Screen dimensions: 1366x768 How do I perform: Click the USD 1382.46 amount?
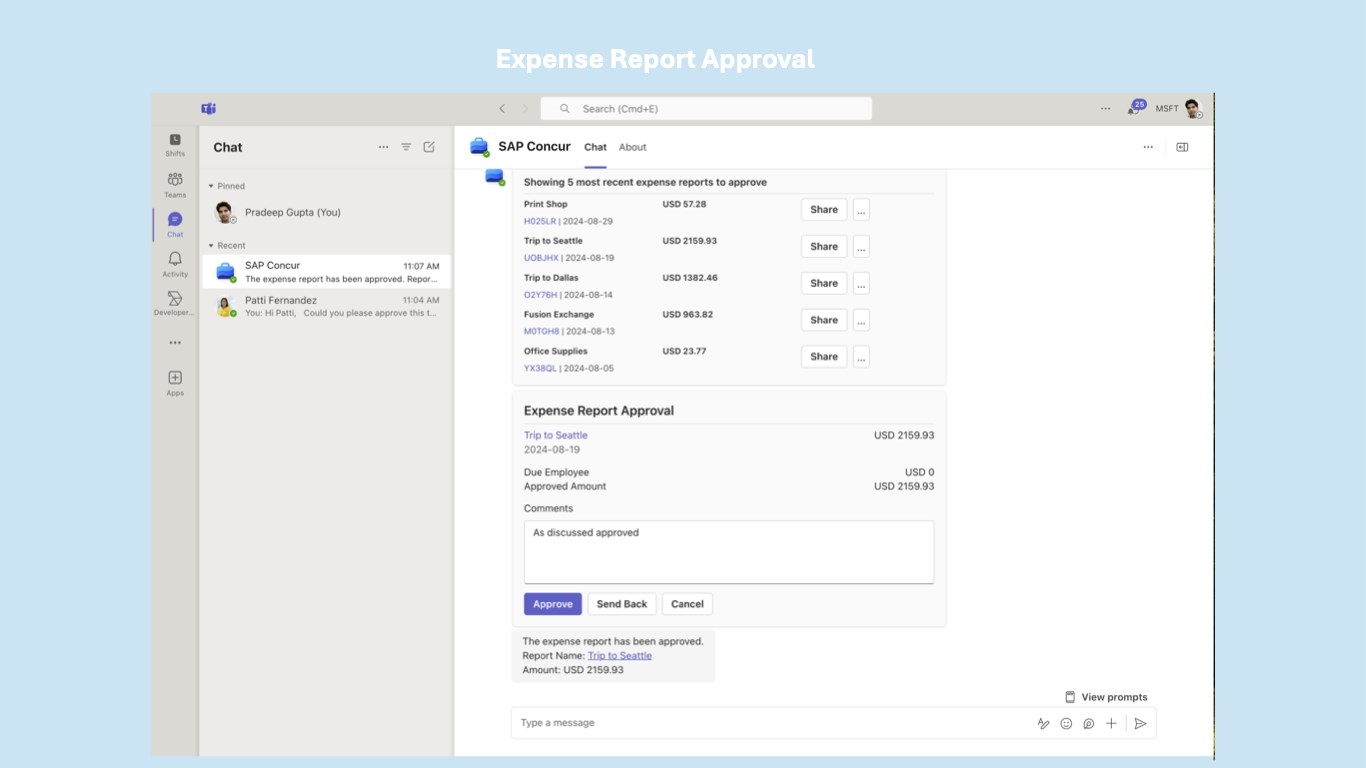(690, 278)
